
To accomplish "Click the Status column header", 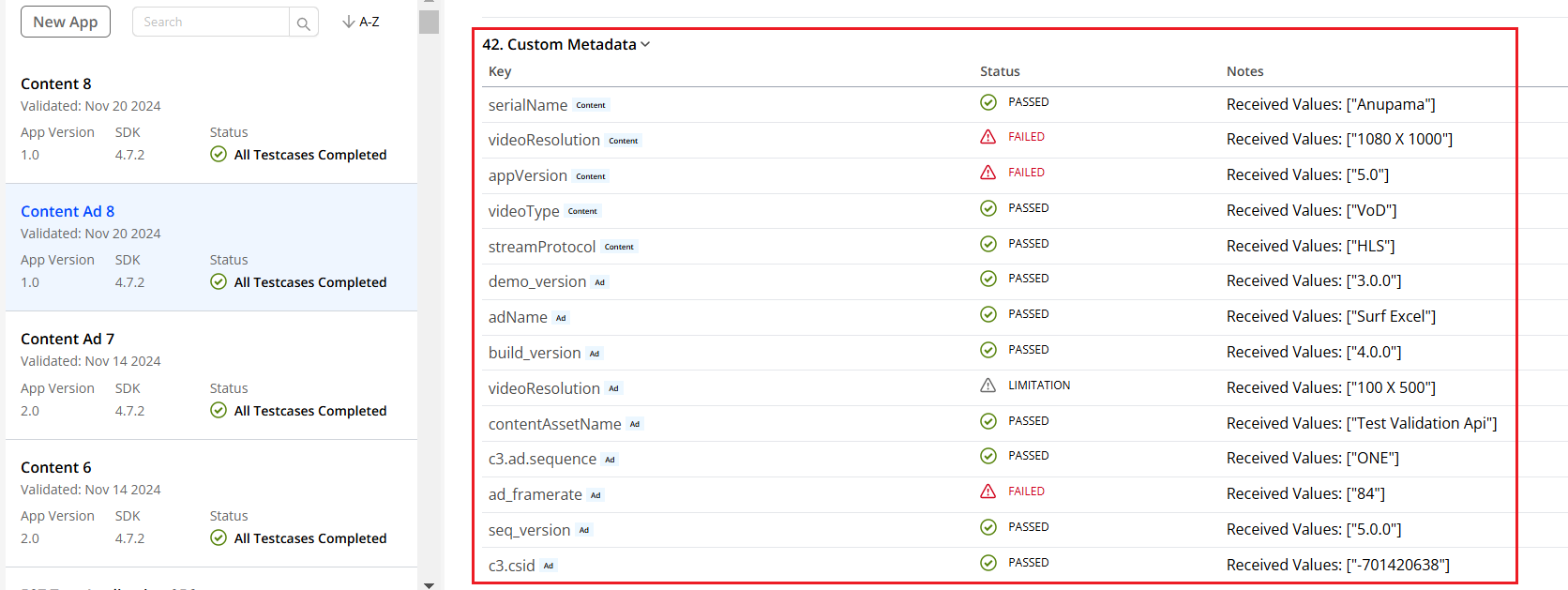I will [x=1000, y=71].
